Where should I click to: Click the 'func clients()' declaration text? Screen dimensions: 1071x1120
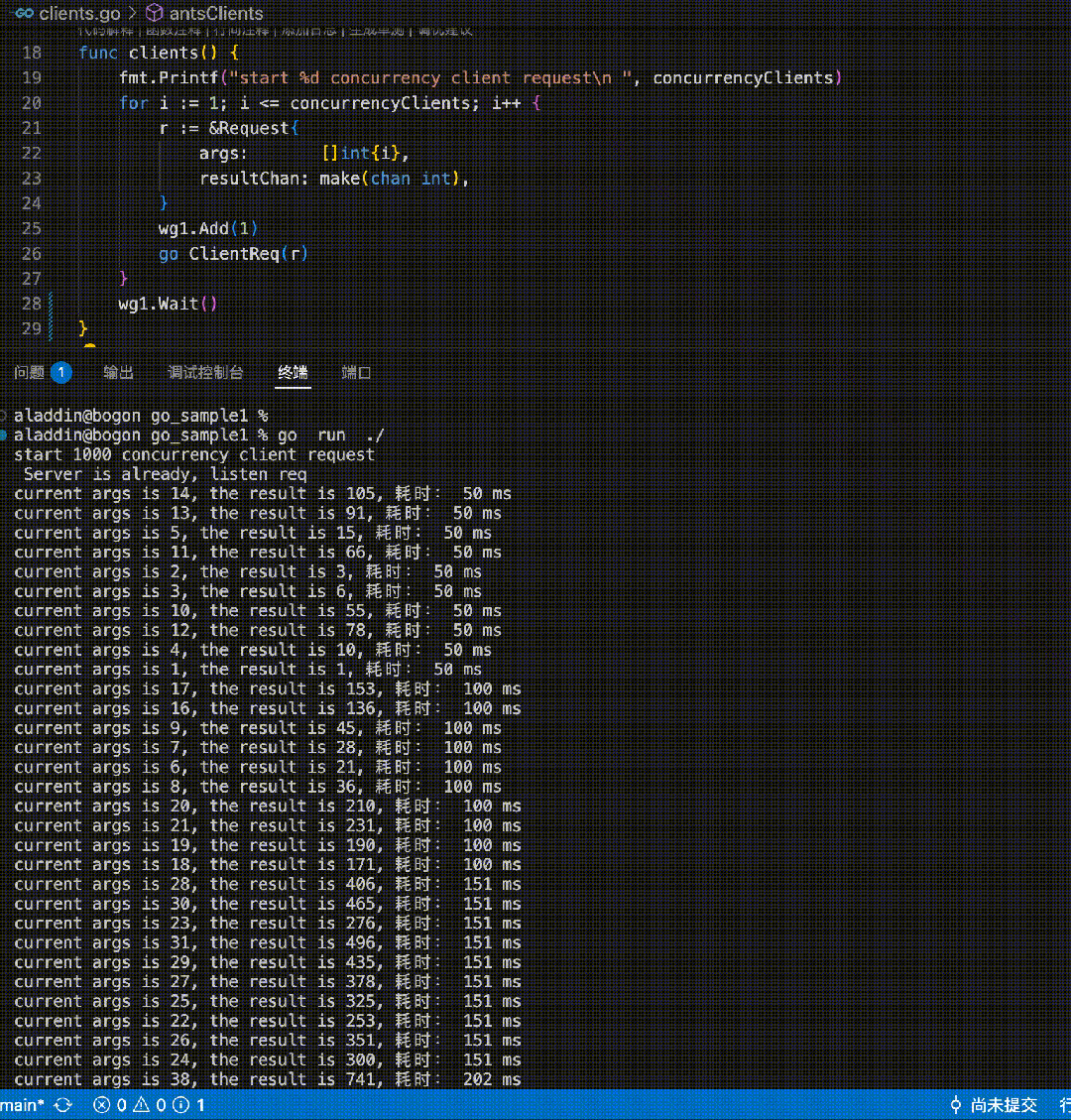click(148, 53)
